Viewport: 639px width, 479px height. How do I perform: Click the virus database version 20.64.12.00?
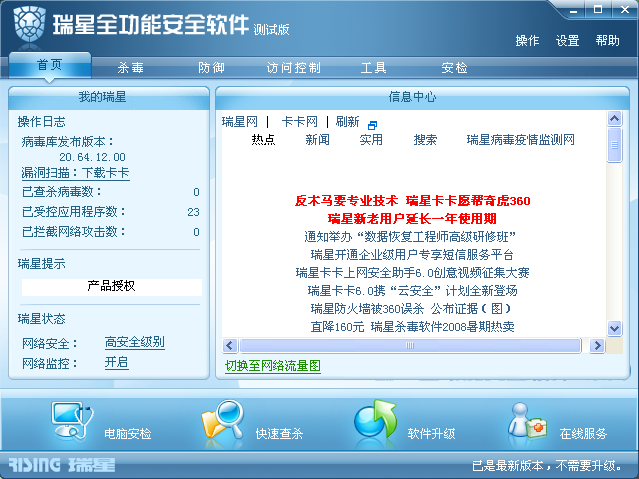[93, 157]
